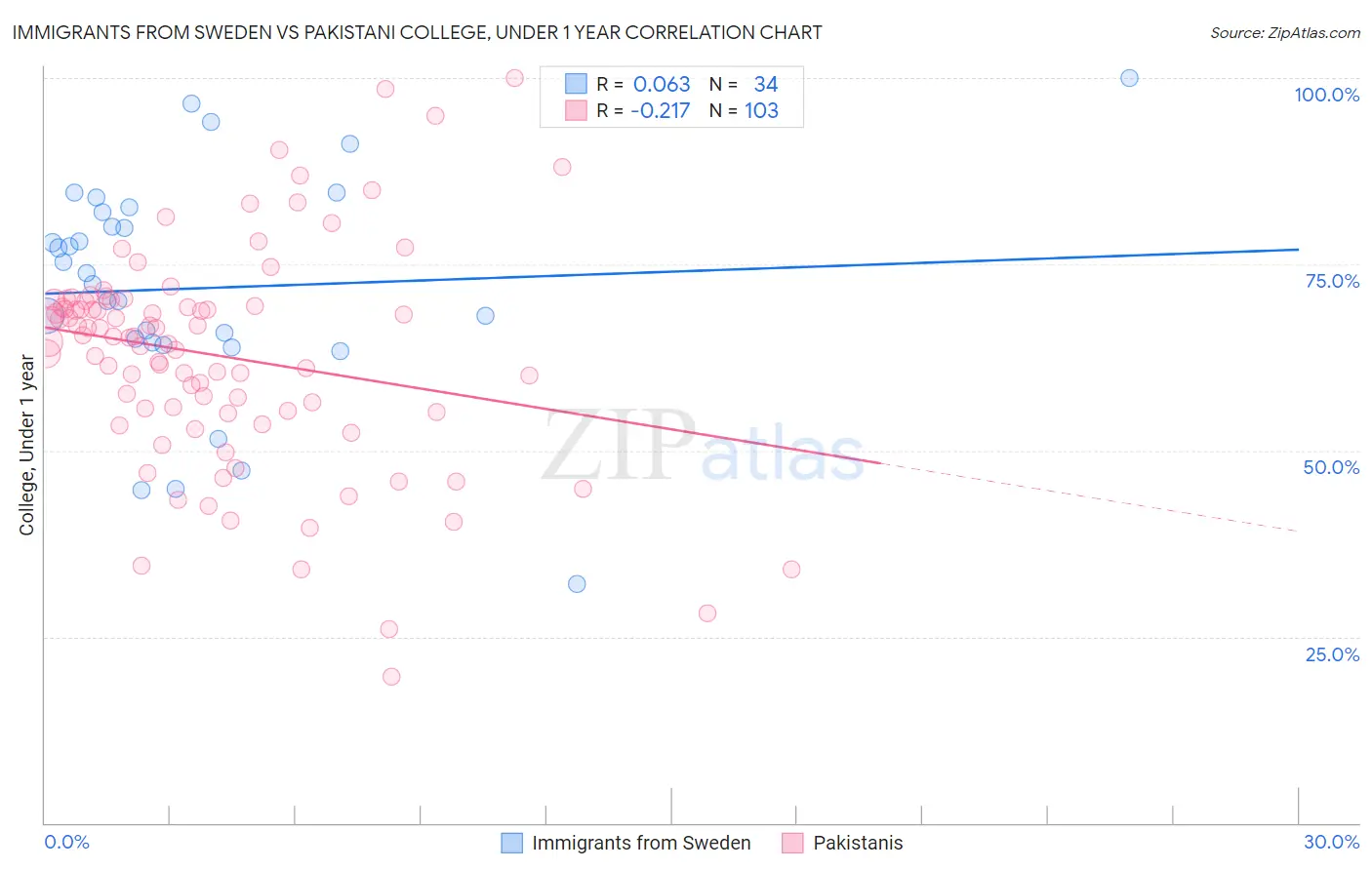Click the 50.0% y-axis label
This screenshot has height=870, width=1372.
pyautogui.click(x=1331, y=467)
